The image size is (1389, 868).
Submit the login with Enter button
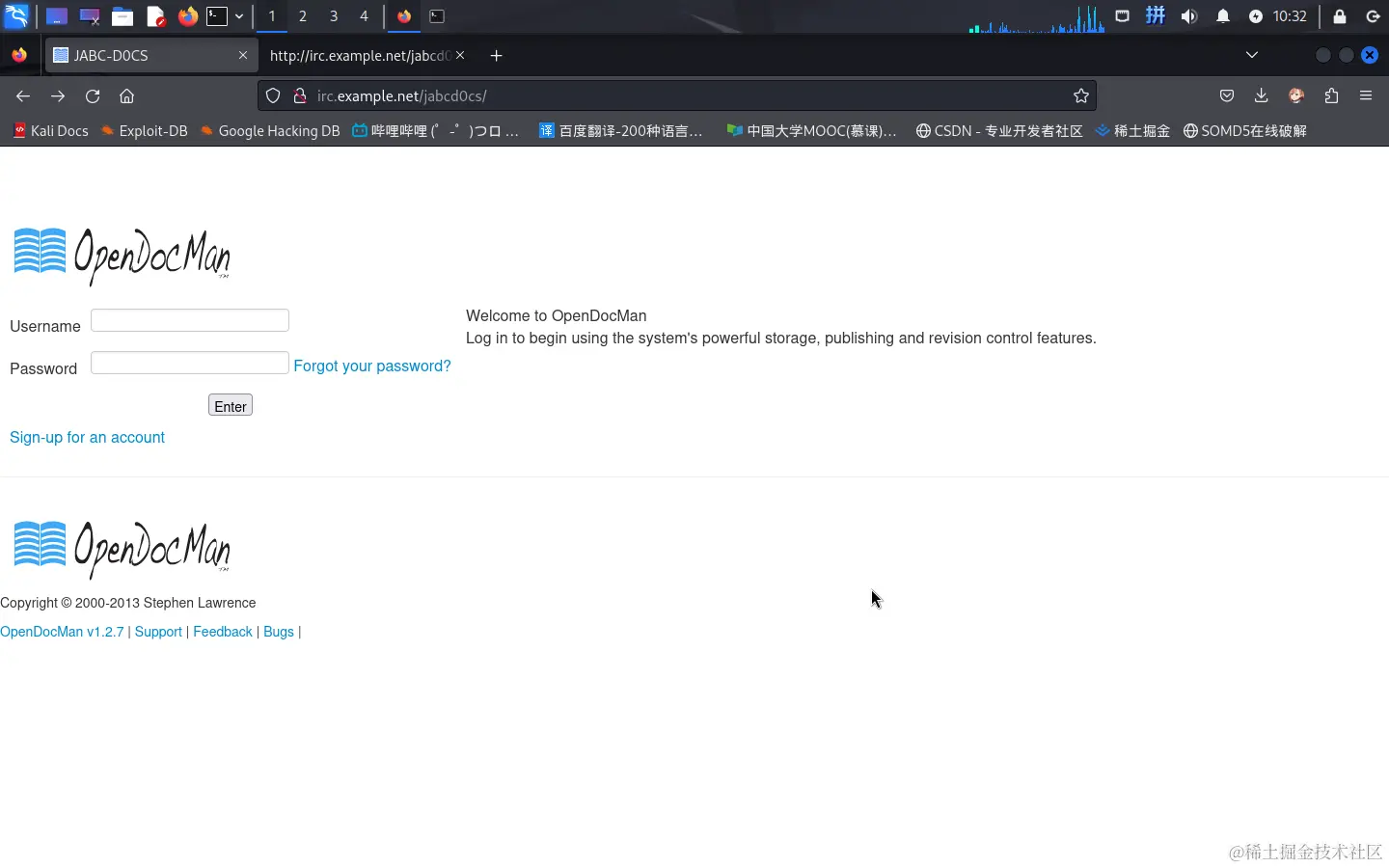pyautogui.click(x=231, y=406)
